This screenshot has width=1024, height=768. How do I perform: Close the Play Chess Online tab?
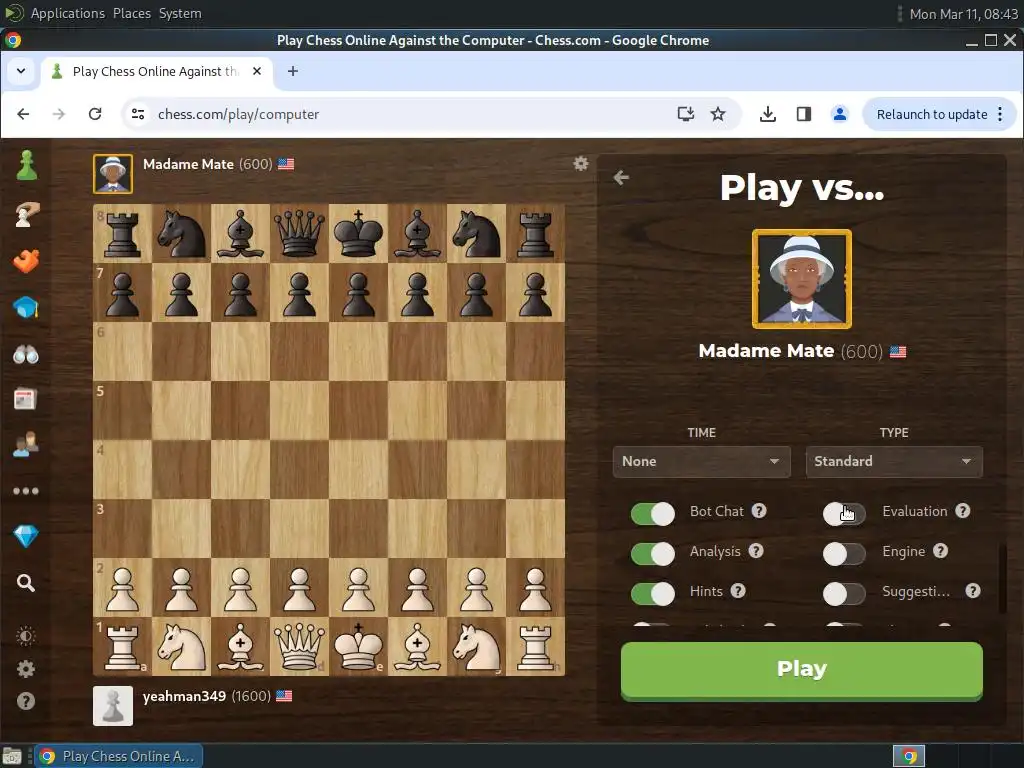(x=257, y=71)
